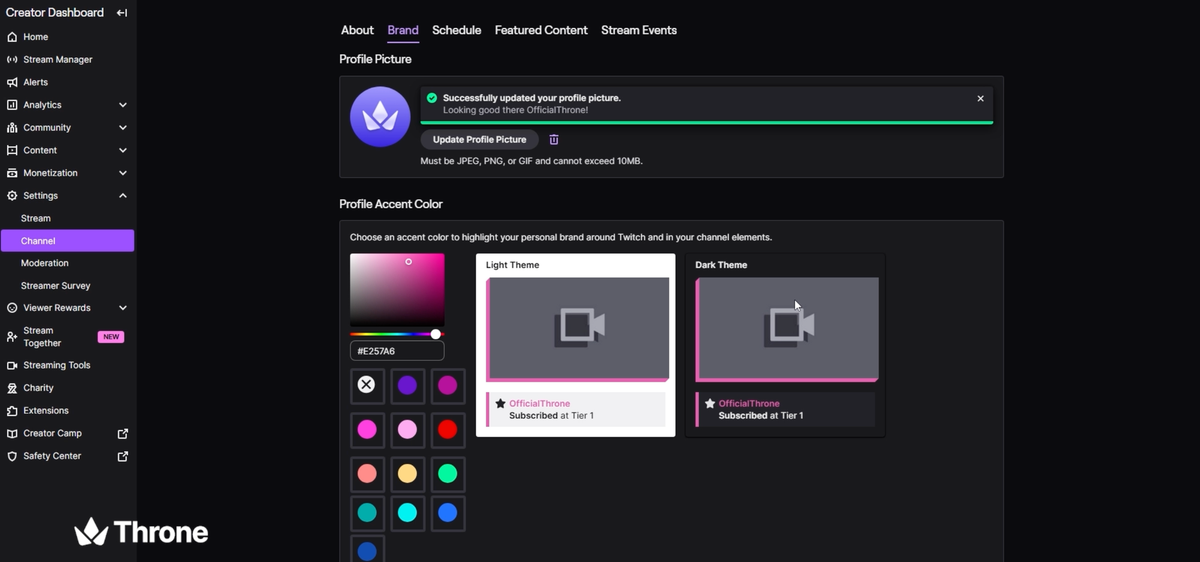Click the Charity ribbon icon
This screenshot has width=1200, height=562.
(x=12, y=388)
